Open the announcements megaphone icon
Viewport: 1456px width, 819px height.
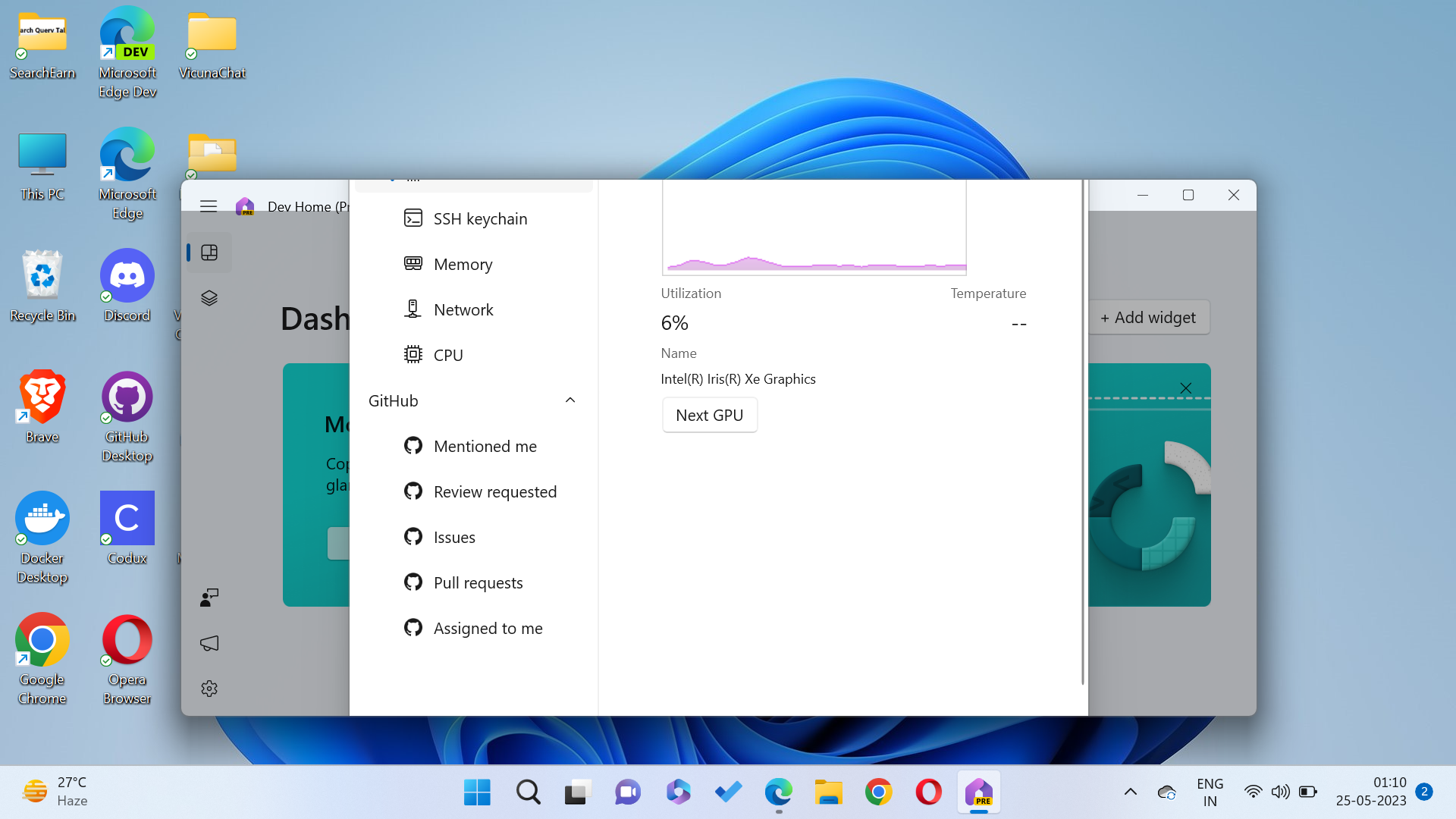(x=209, y=643)
